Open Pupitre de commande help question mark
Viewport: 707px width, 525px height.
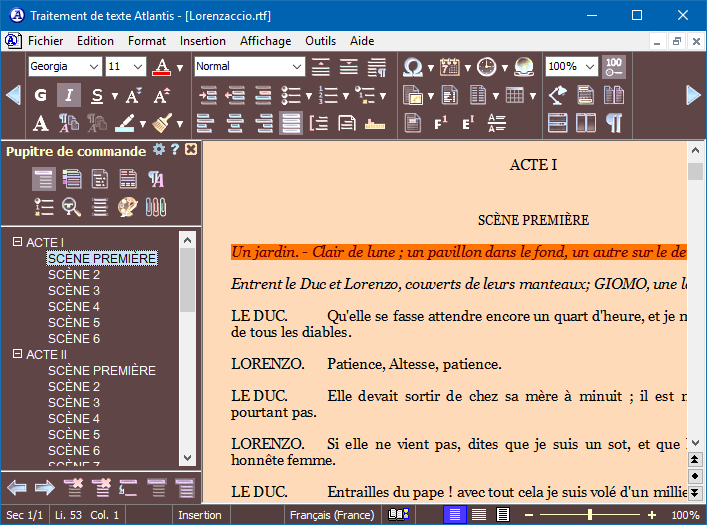[175, 150]
